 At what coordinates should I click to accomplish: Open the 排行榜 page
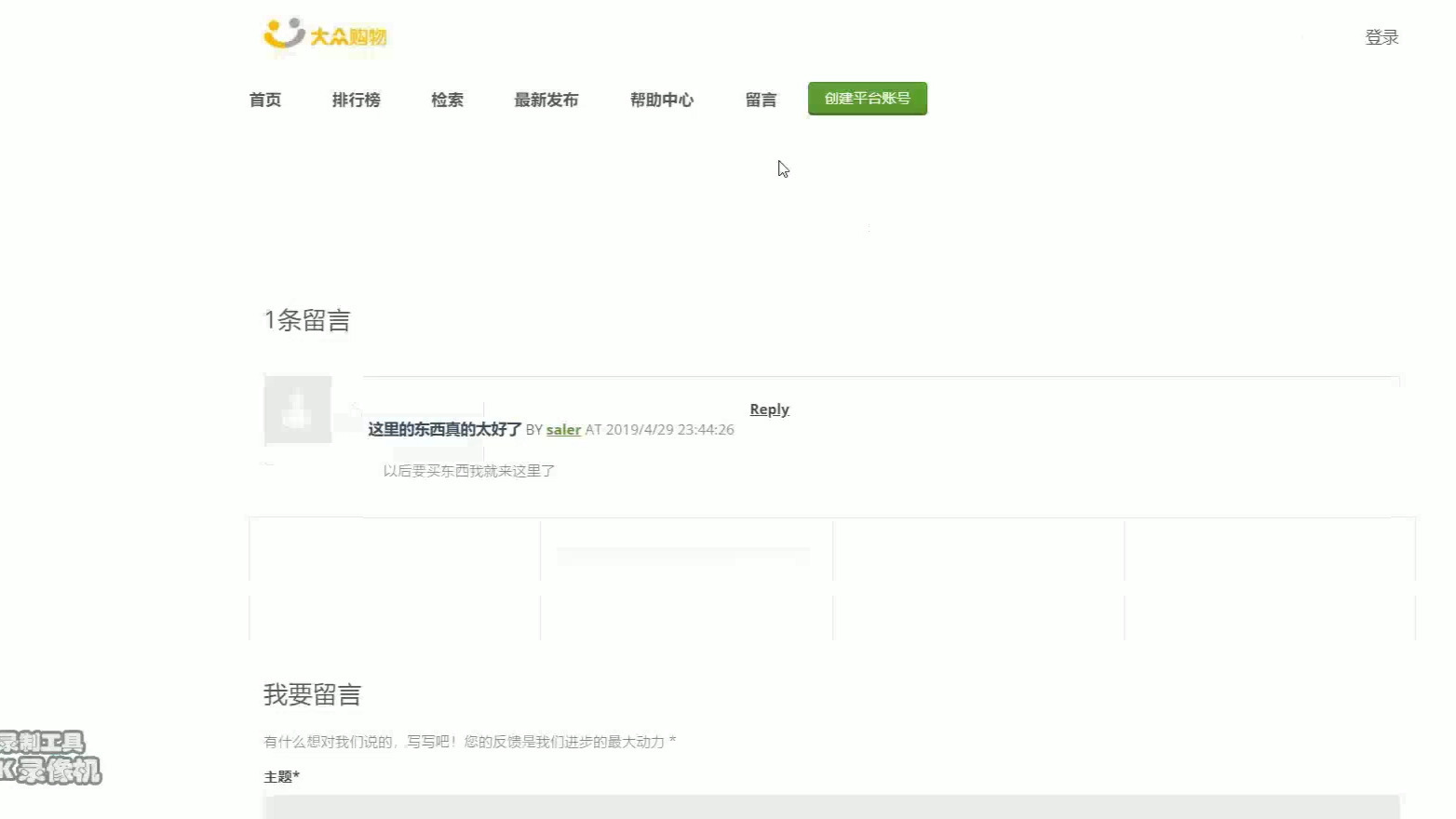356,100
